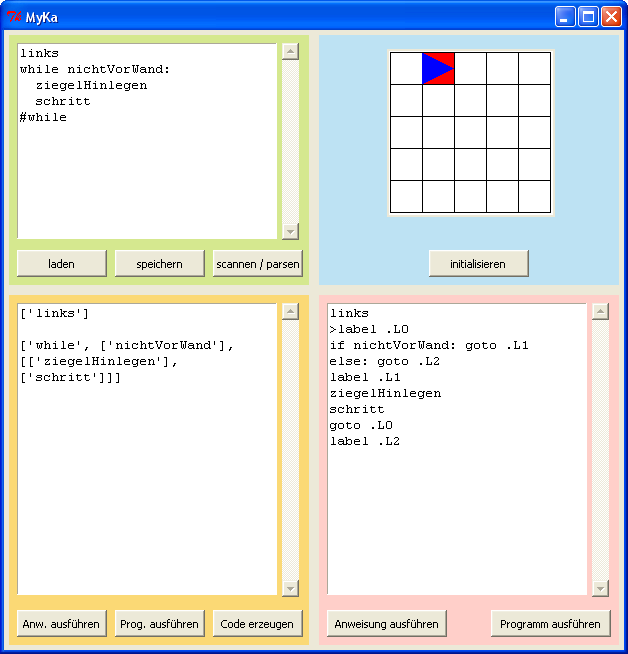628x654 pixels.
Task: Click the line 'while nichtVorWand:' in source editor
Action: coord(95,69)
